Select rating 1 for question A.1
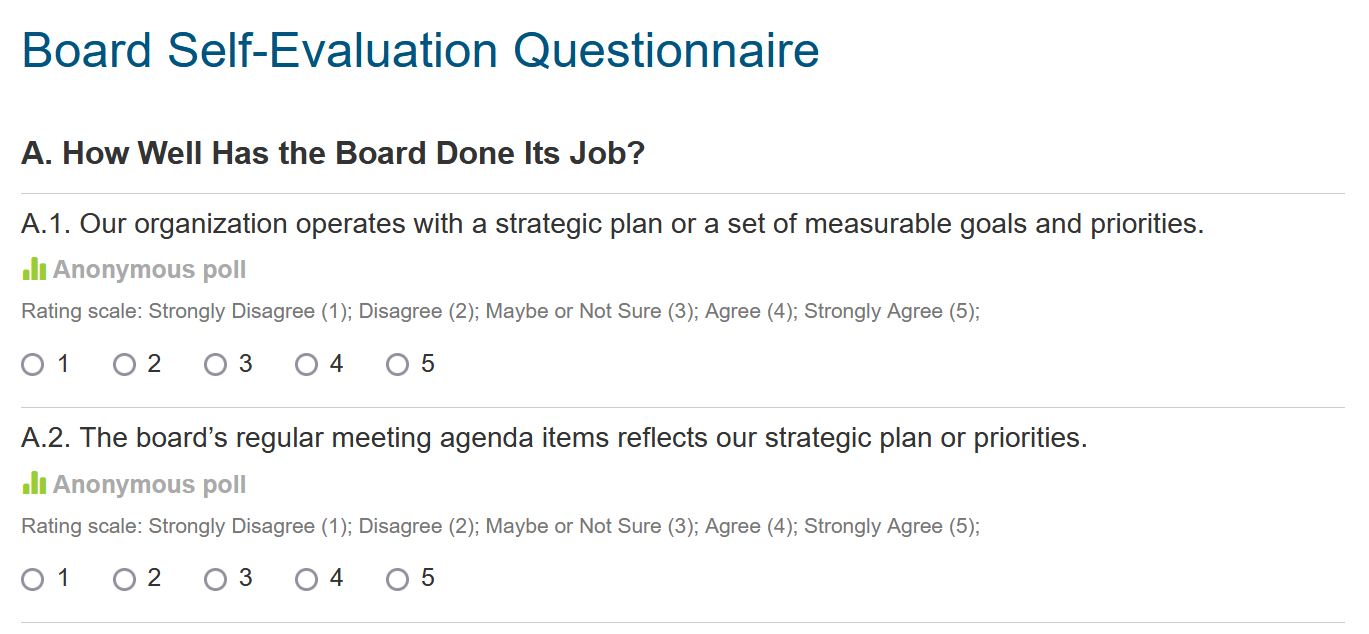Image resolution: width=1369 pixels, height=634 pixels. pyautogui.click(x=33, y=365)
